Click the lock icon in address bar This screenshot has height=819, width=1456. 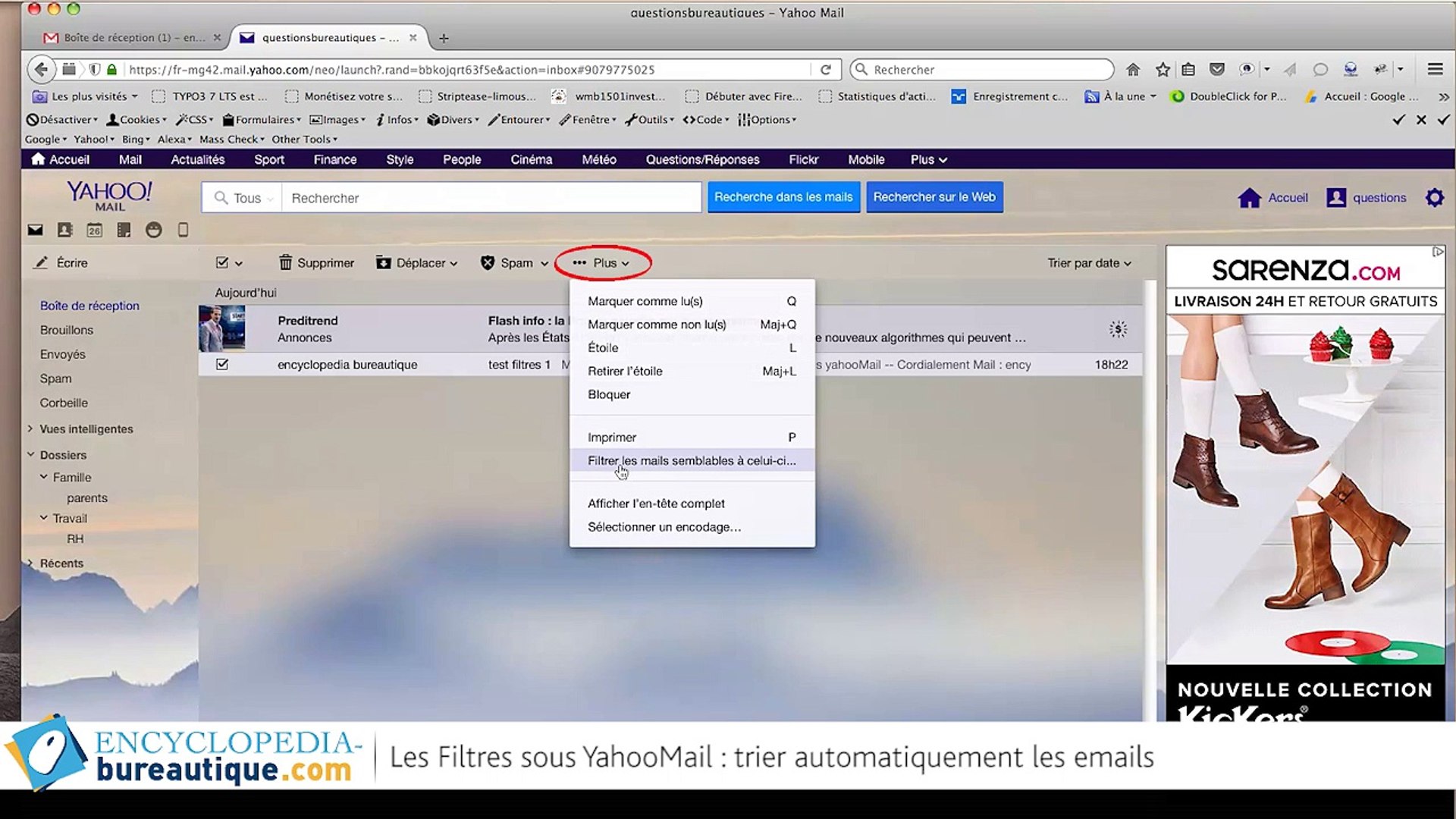coord(111,70)
